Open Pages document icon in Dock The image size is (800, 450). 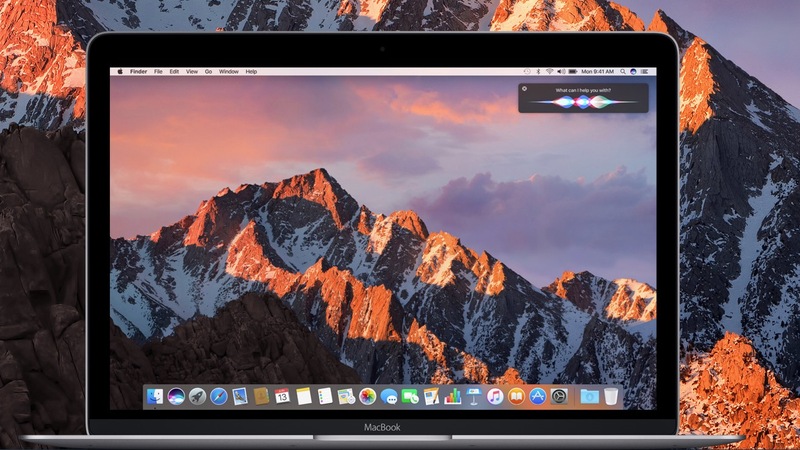click(x=431, y=396)
